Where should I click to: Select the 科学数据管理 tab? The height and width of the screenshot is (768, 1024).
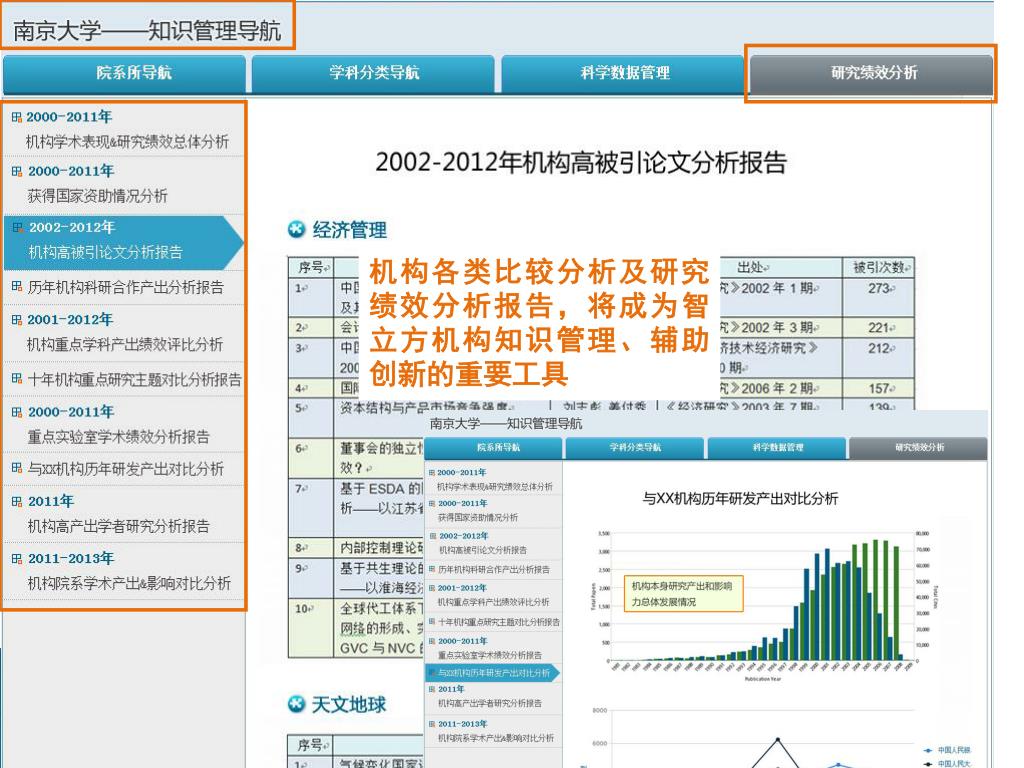623,72
